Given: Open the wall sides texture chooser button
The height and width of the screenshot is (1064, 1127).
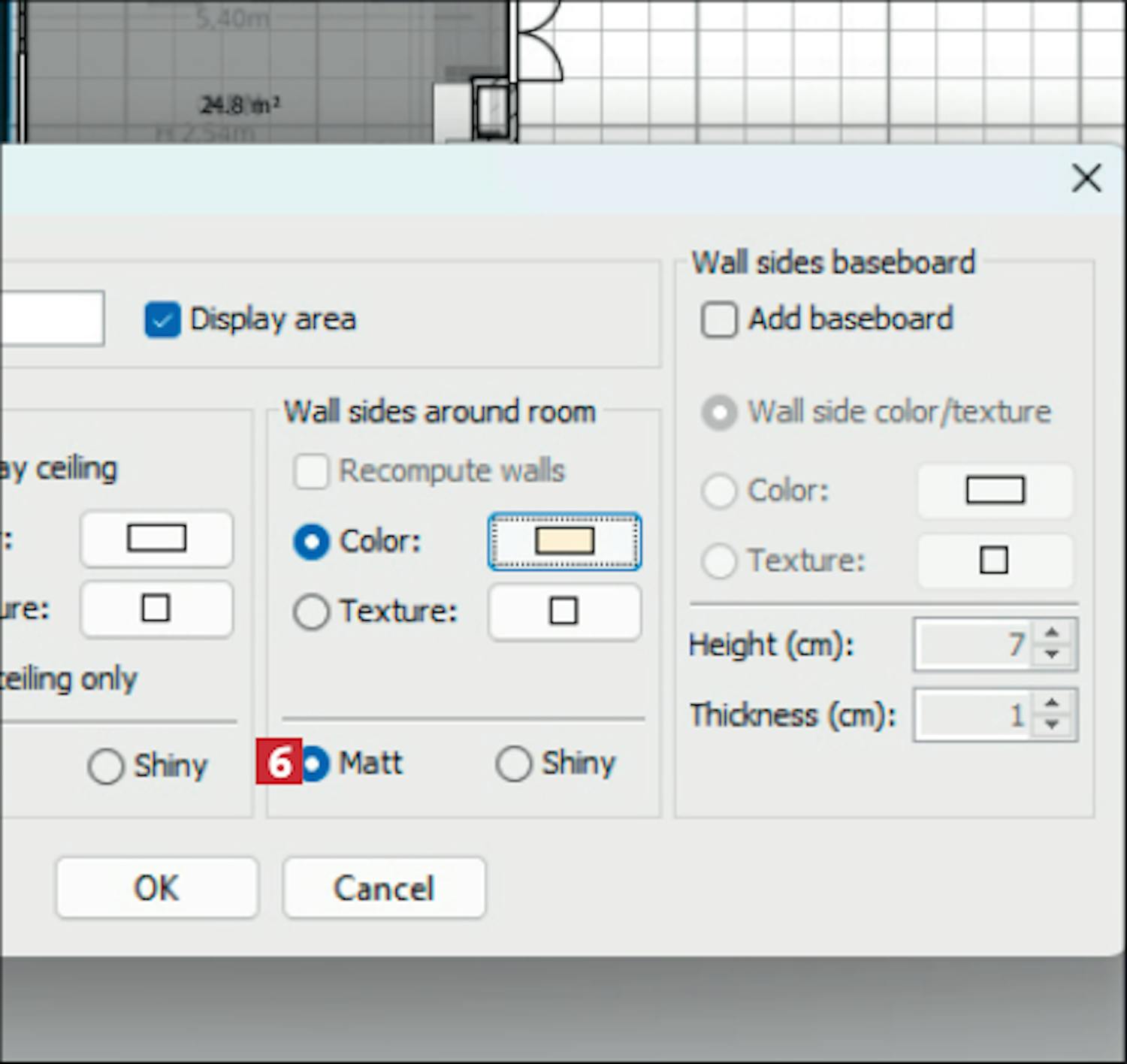Looking at the screenshot, I should pyautogui.click(x=564, y=612).
